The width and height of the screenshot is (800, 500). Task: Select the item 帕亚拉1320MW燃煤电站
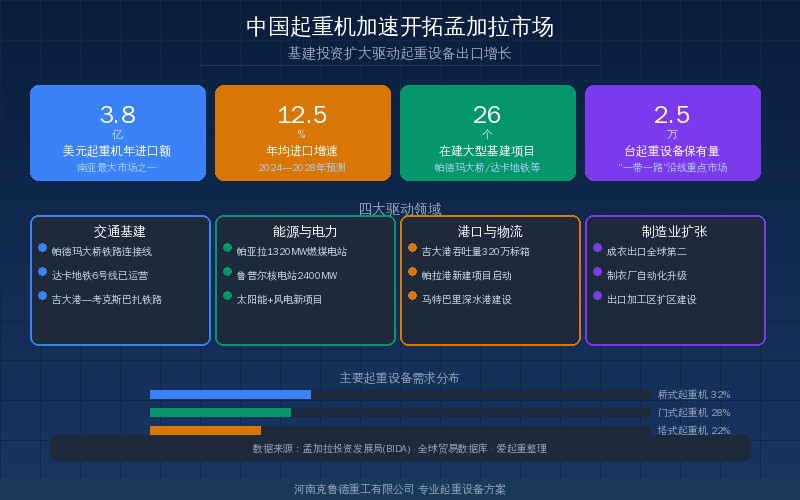pyautogui.click(x=291, y=252)
